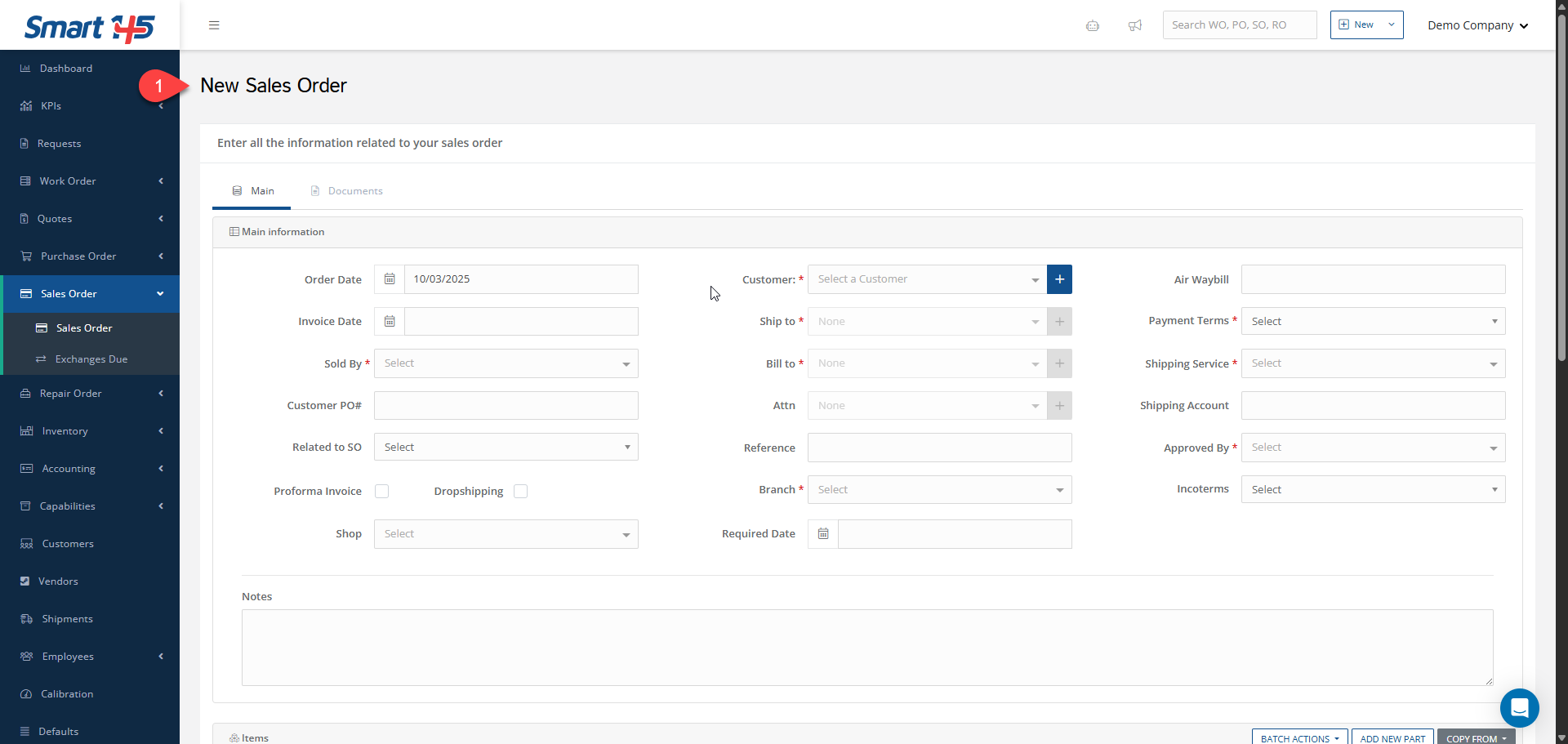Screen dimensions: 1568x744
Task: Open the Payment Terms dropdown
Action: coord(1373,322)
